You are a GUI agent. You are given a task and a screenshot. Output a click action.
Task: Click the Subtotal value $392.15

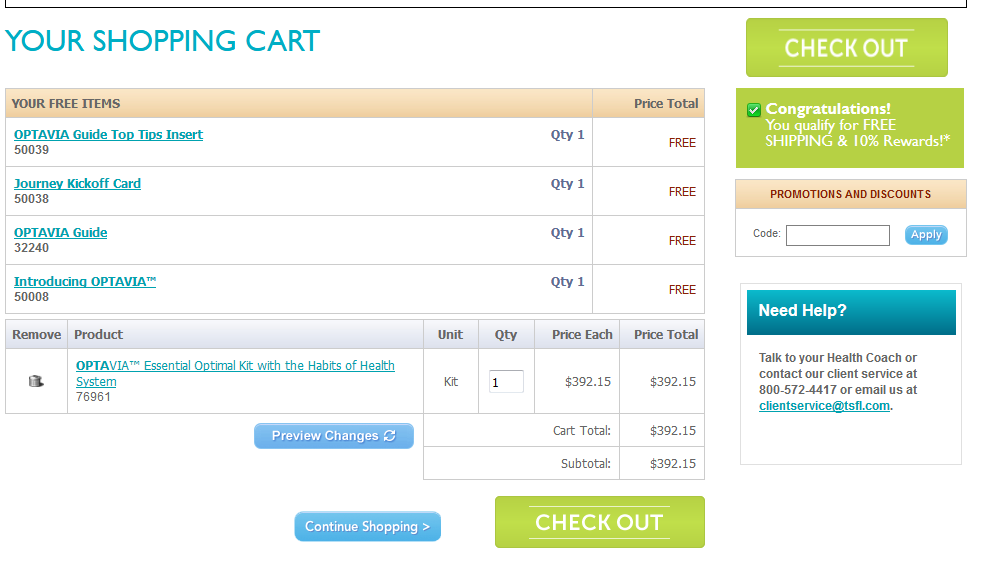coord(673,464)
